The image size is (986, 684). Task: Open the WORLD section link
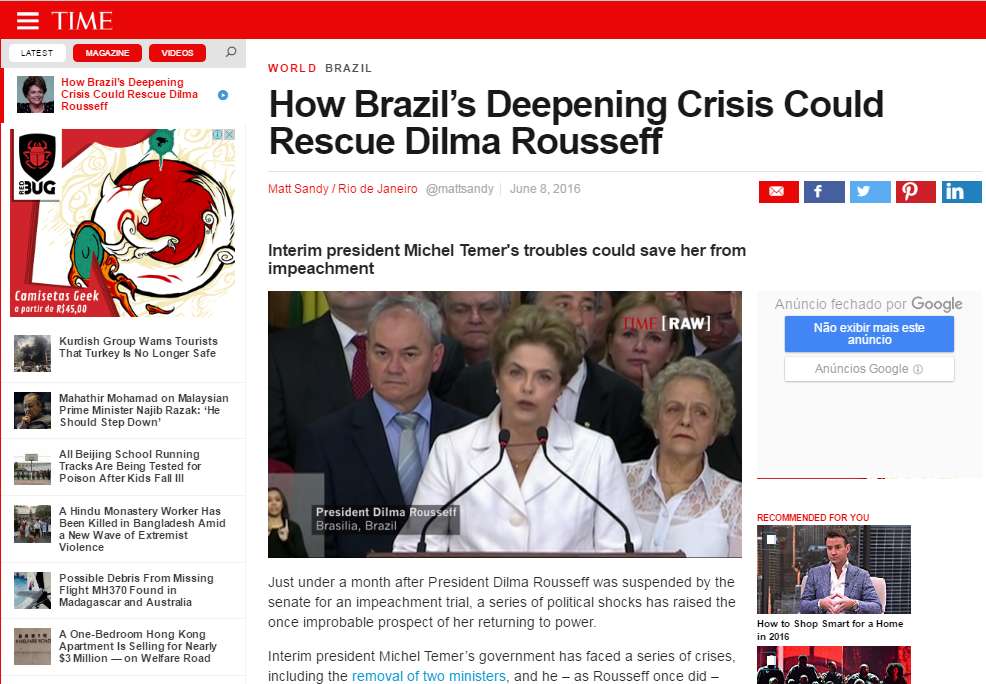292,68
